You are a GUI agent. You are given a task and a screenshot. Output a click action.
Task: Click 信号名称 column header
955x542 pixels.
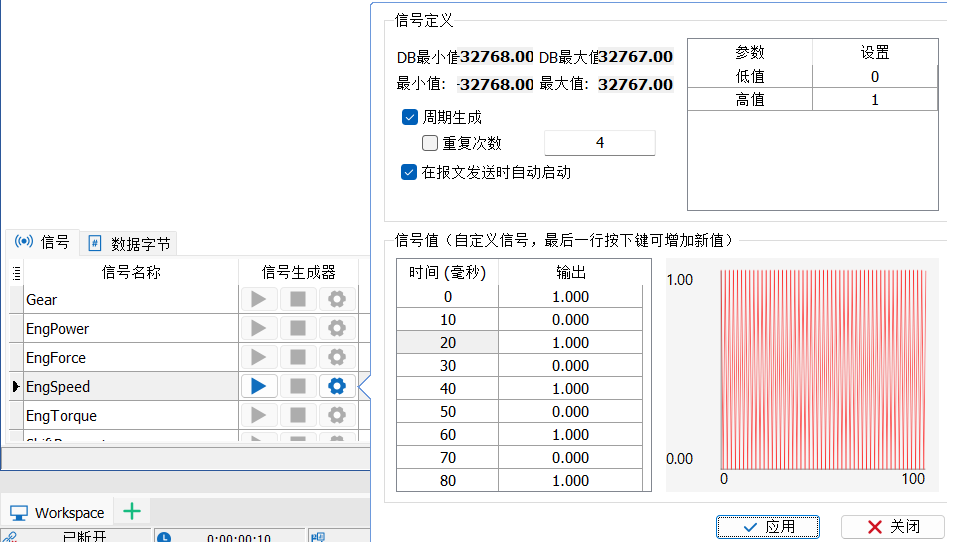(x=131, y=272)
